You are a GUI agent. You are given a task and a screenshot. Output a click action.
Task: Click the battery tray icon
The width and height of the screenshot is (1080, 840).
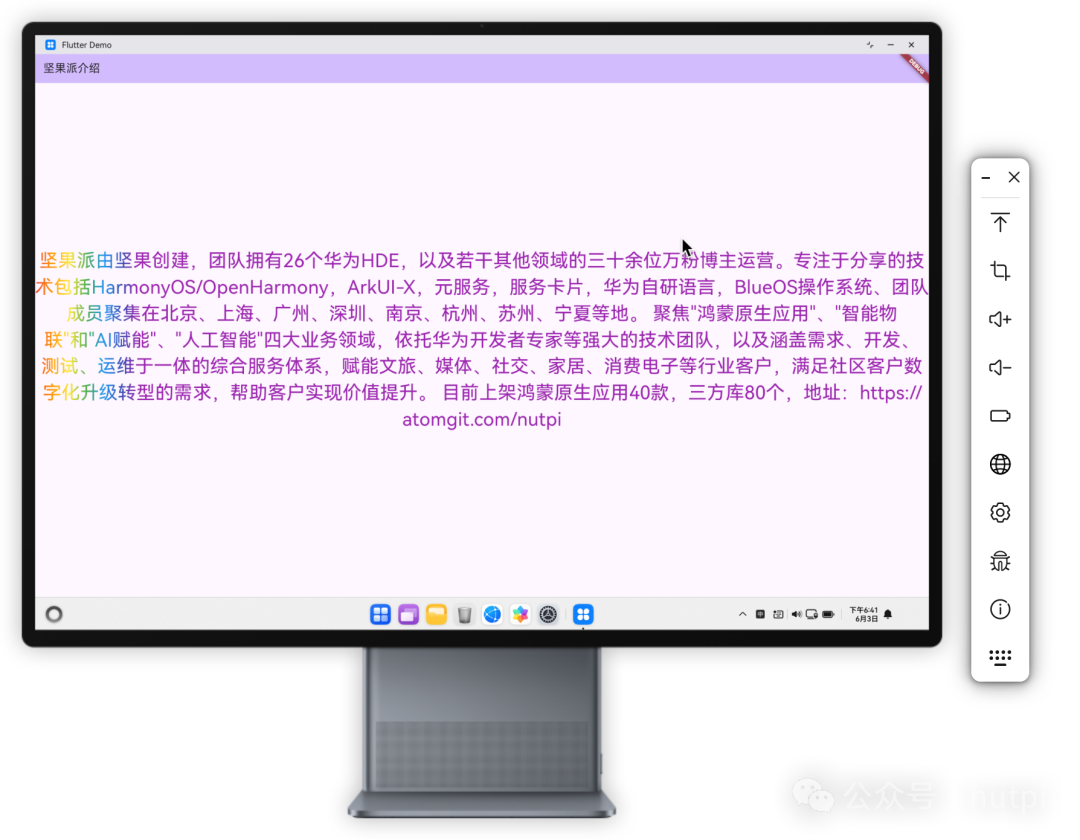[x=829, y=614]
